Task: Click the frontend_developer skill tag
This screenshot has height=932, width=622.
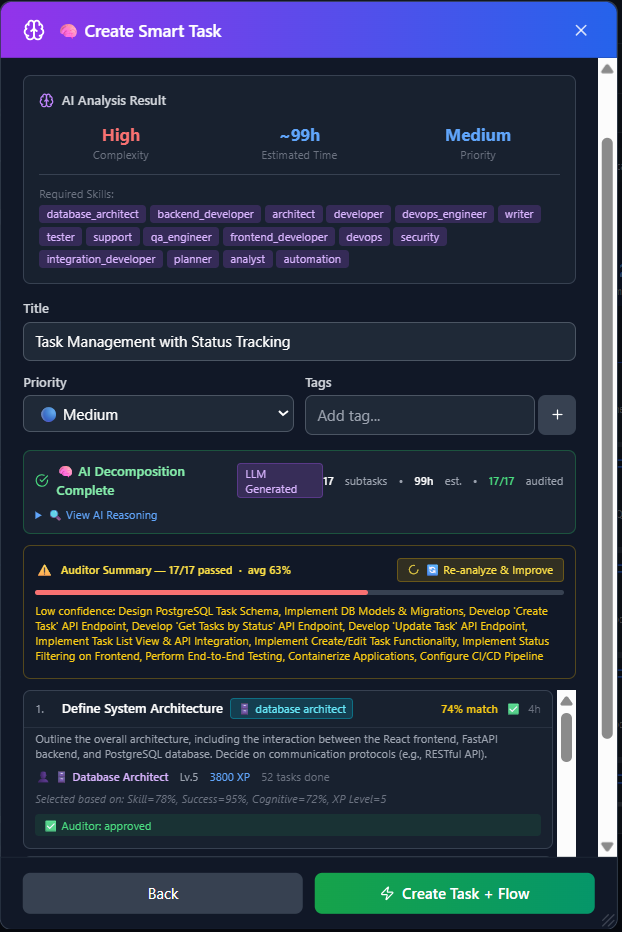Action: pos(279,237)
